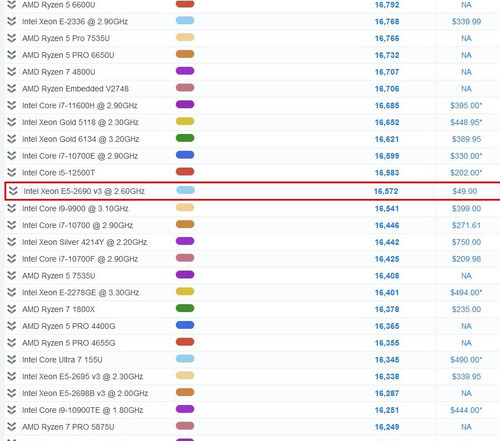500x441 pixels.
Task: Click the Intel Xeon Gold 6134 green swatch
Action: coord(185,138)
